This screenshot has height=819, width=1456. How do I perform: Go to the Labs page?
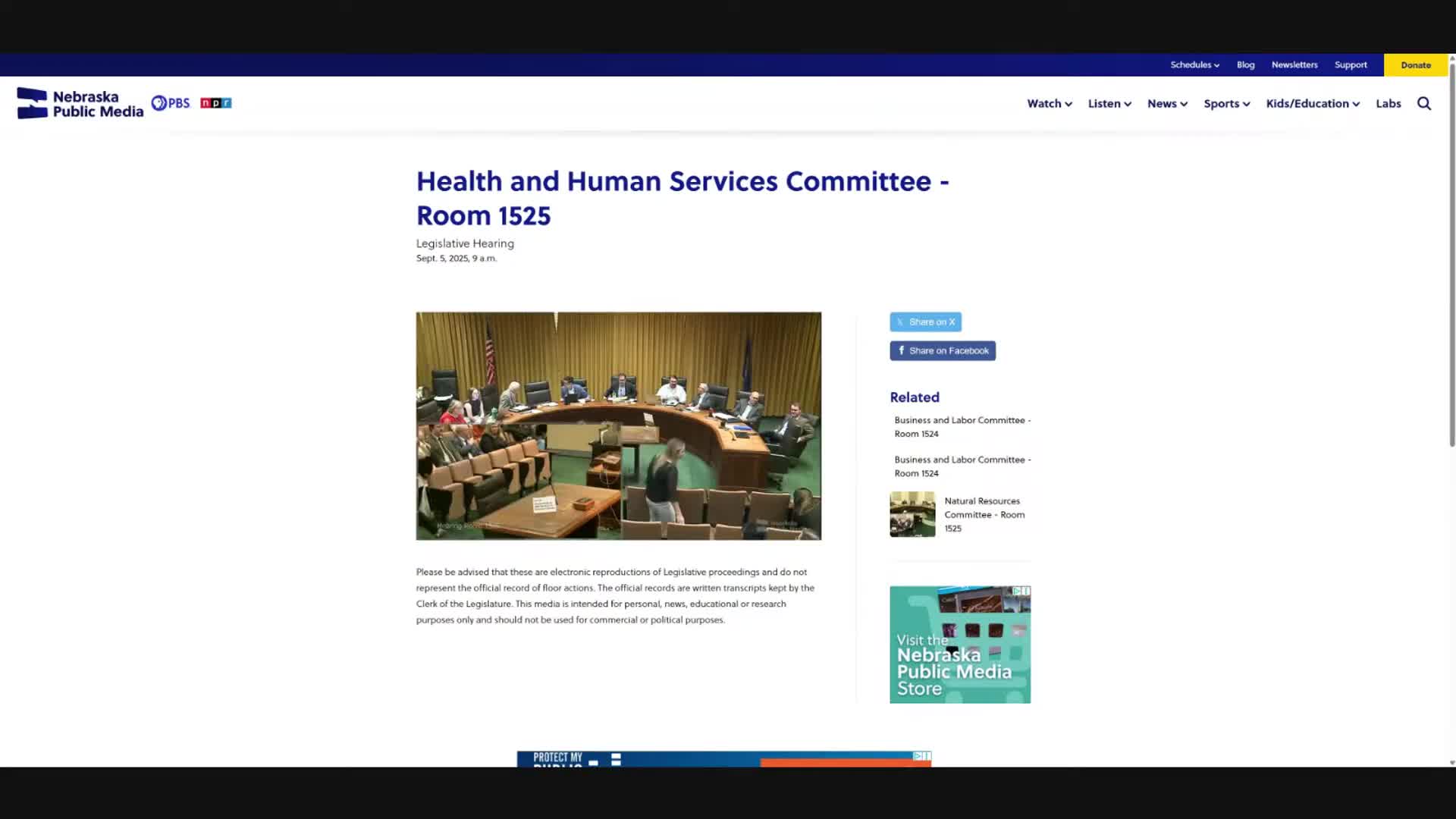pos(1388,104)
